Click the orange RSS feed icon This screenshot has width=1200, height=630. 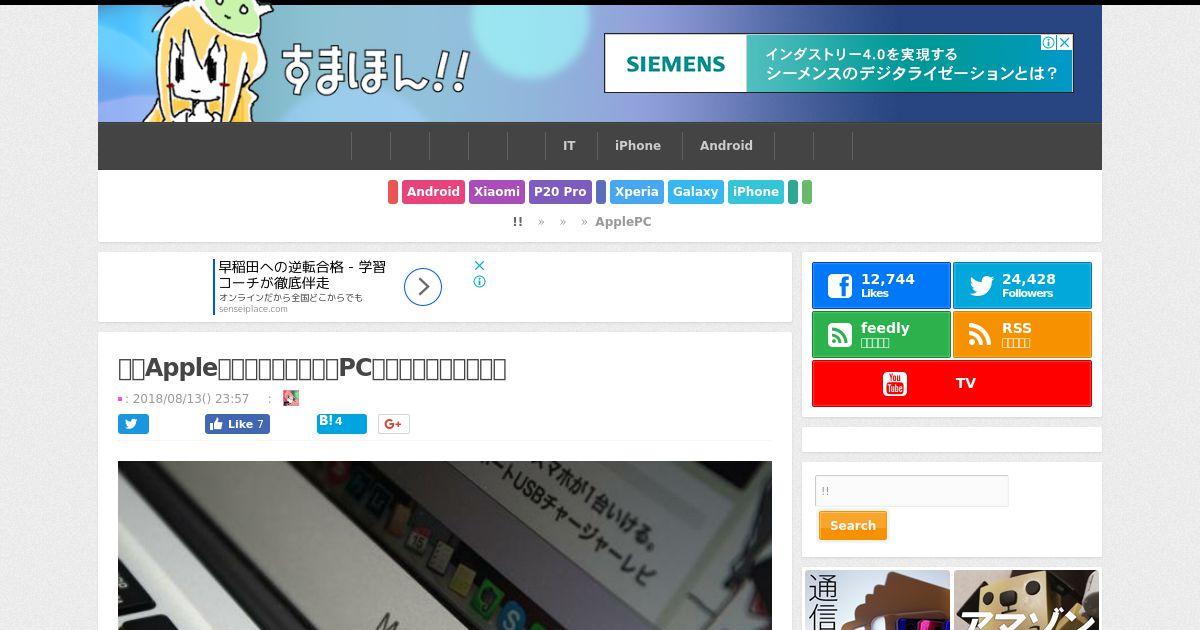(x=981, y=335)
